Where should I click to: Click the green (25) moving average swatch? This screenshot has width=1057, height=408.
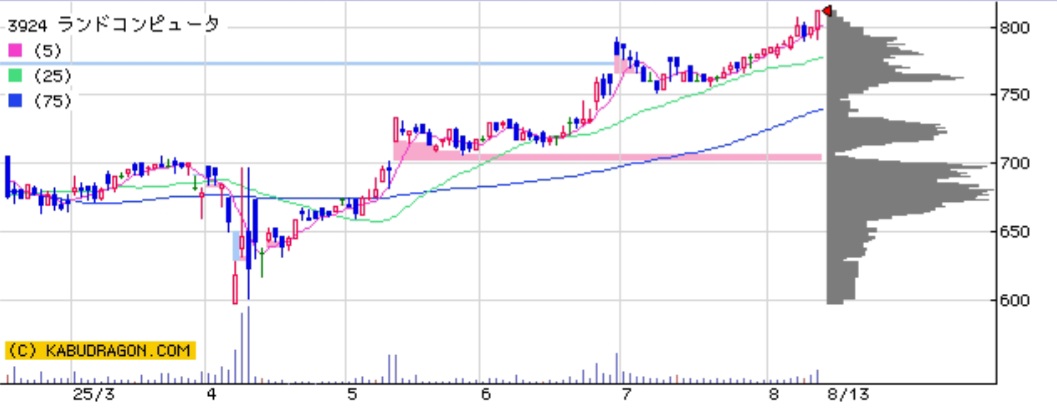pos(14,76)
